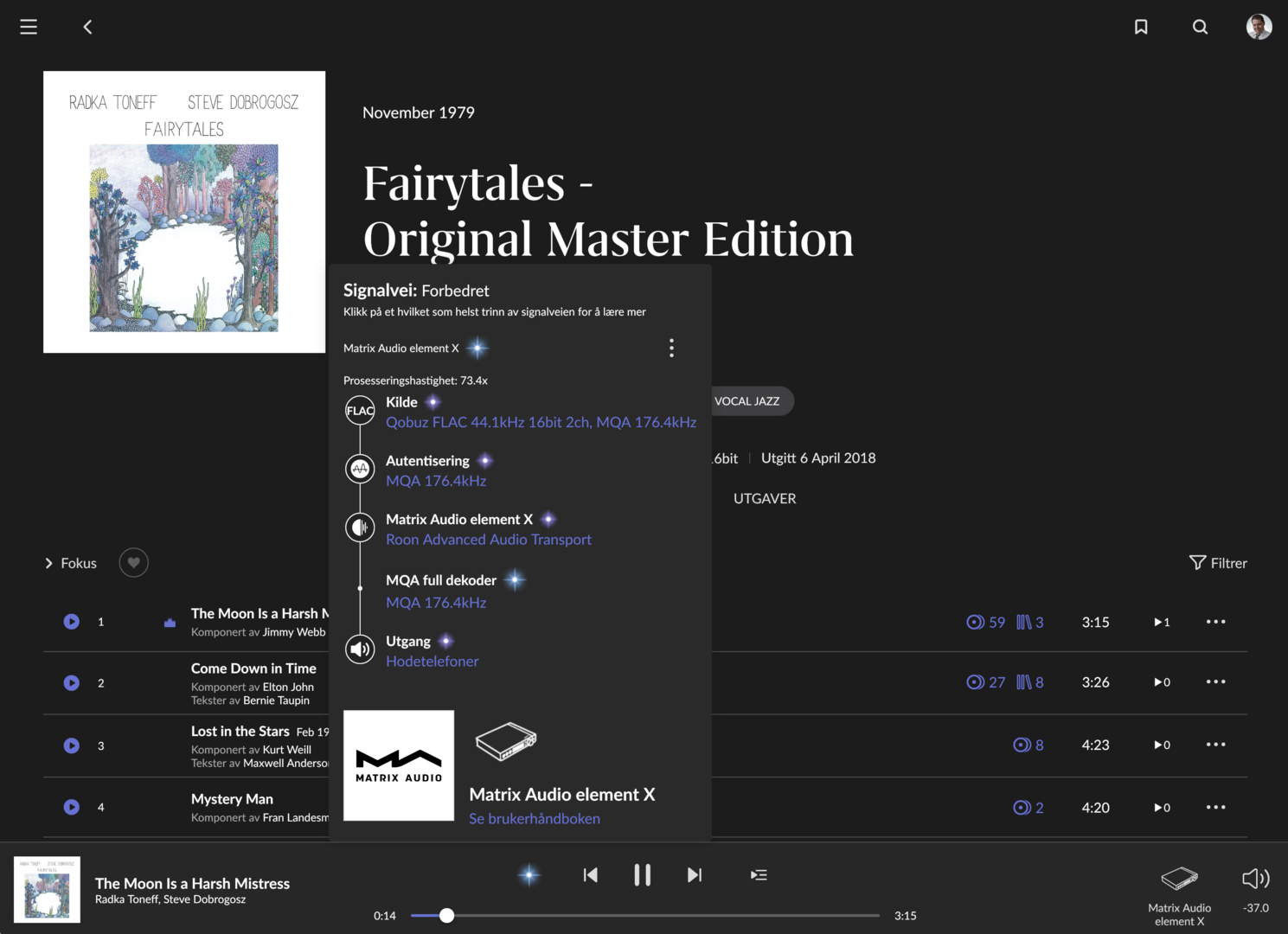1288x934 pixels.
Task: Open the Autentisering MQA 176.4kHz link
Action: (436, 481)
